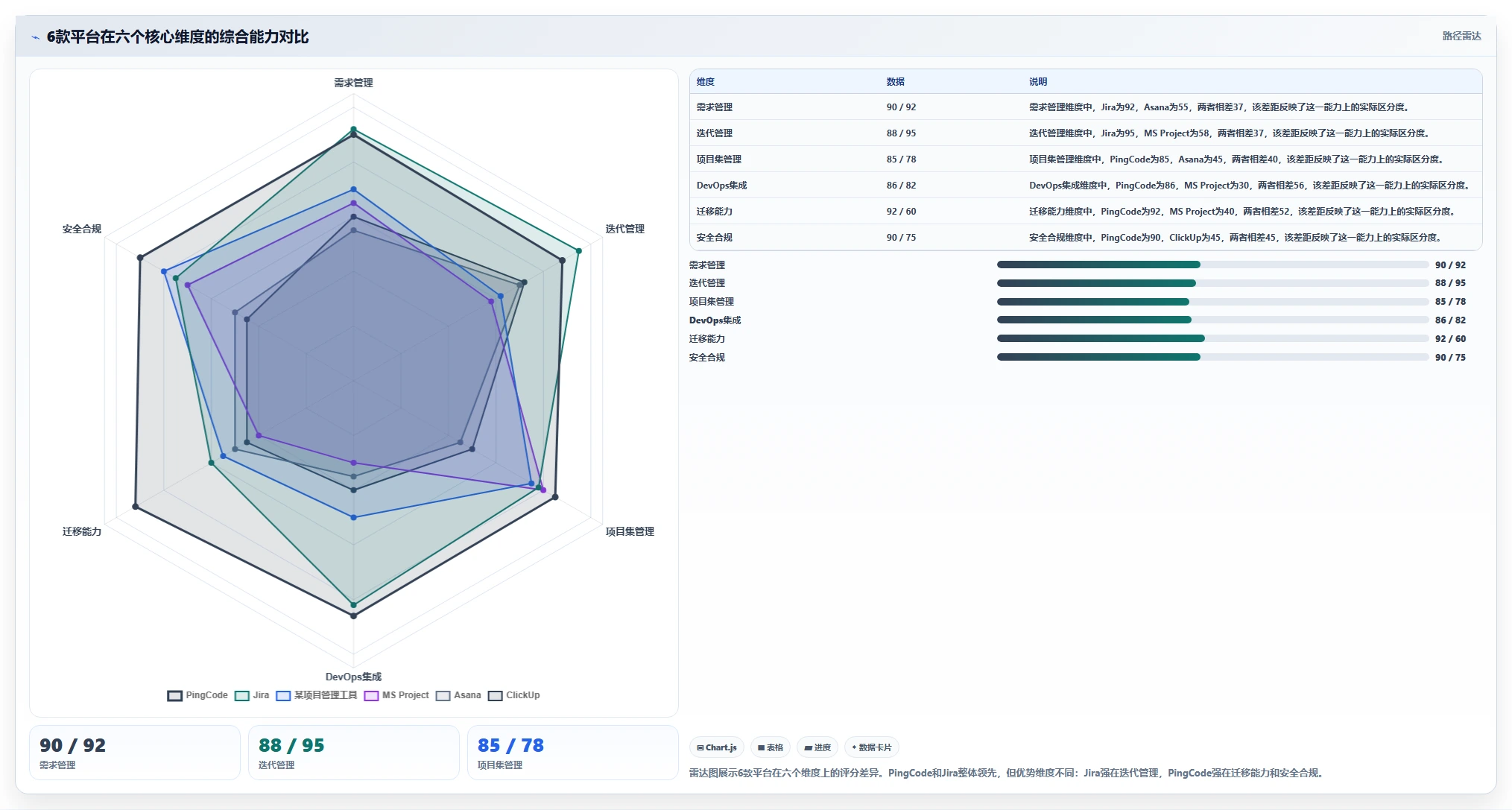
Task: Click the 表格 tag chip
Action: point(771,747)
